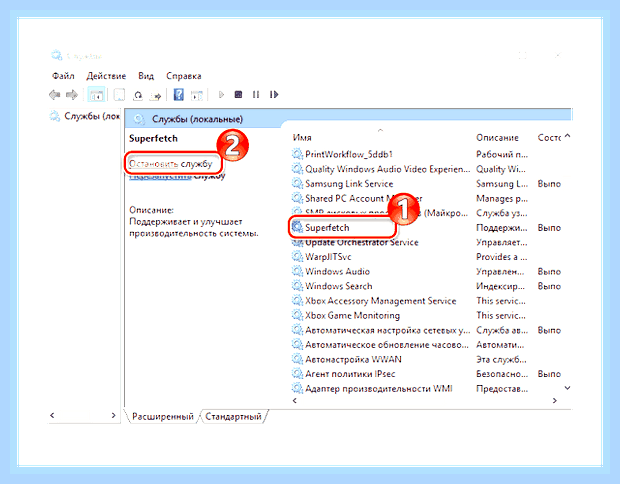Open the Вид menu
This screenshot has height=484, width=620.
pos(146,76)
